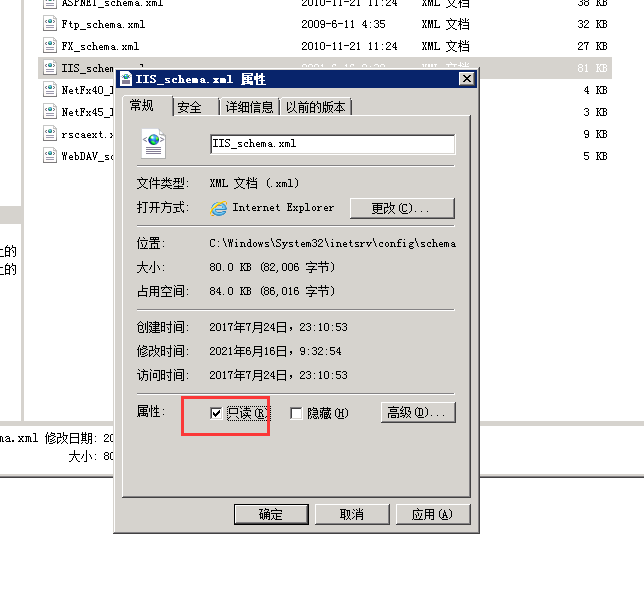Confirm with the 确定 button
The image size is (644, 609).
coord(271,514)
